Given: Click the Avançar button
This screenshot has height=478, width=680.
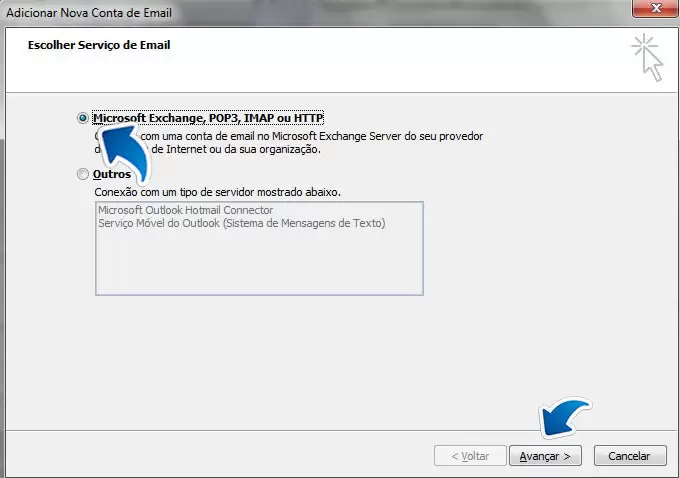Looking at the screenshot, I should coord(545,455).
